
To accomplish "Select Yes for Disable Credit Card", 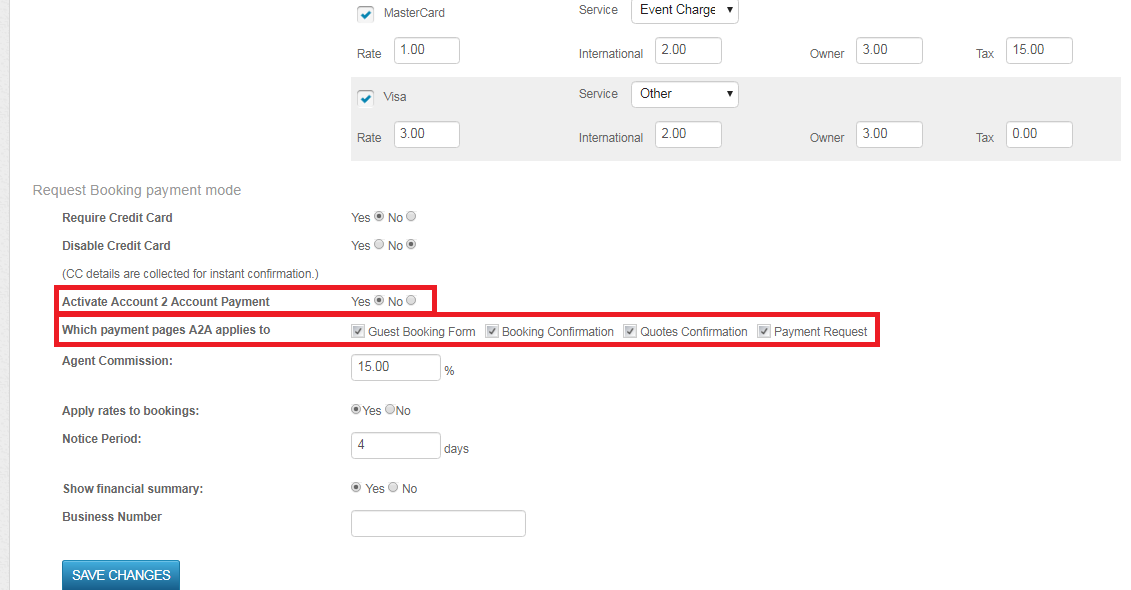I will pos(379,245).
